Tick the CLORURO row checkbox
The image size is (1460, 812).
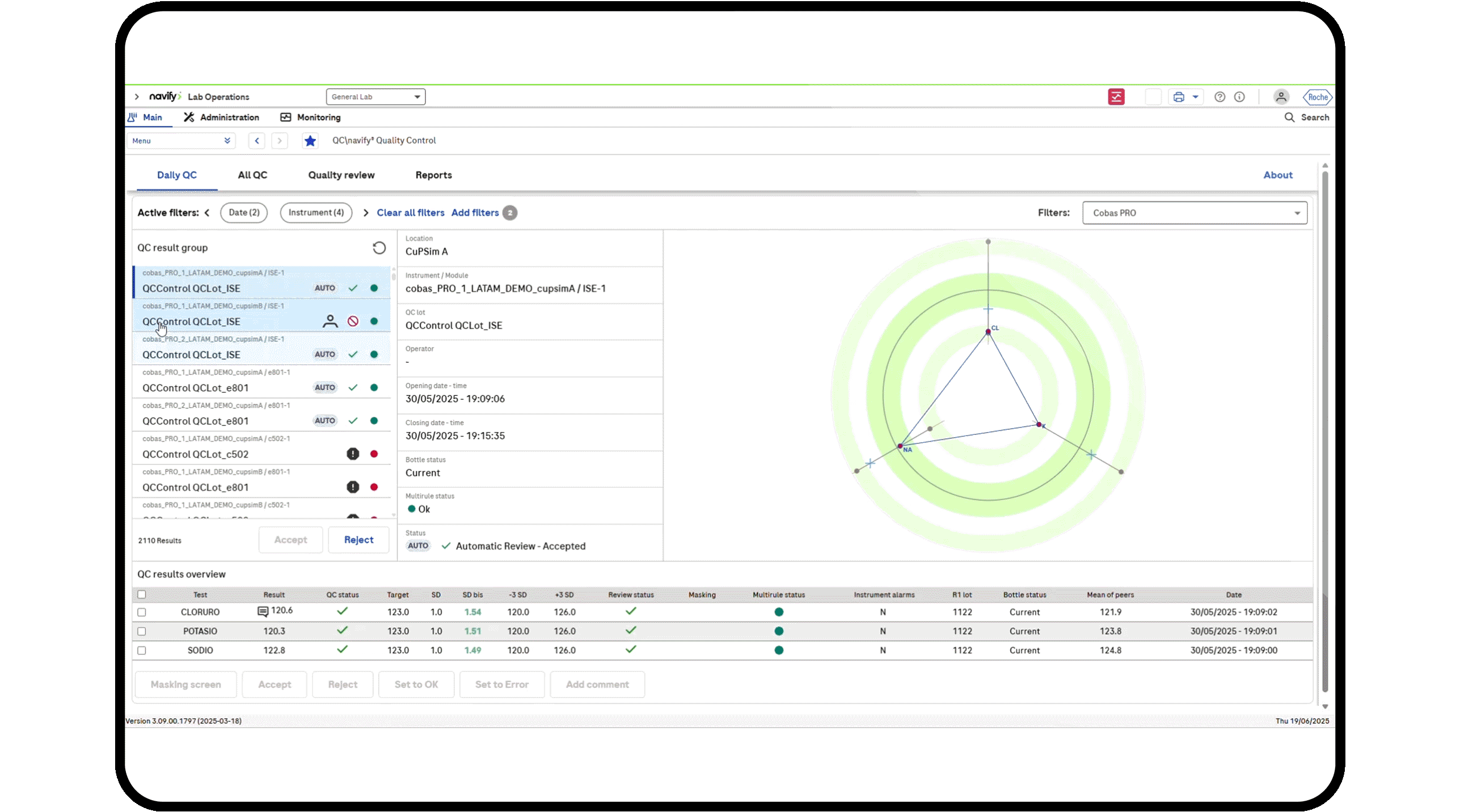pyautogui.click(x=142, y=612)
